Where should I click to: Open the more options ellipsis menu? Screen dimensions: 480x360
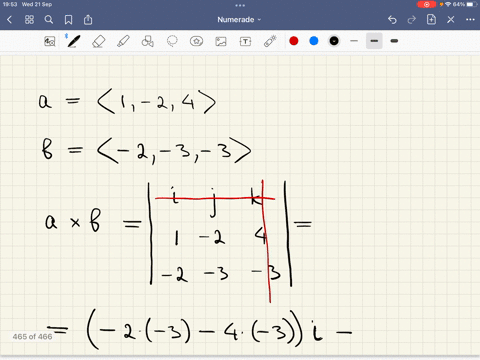click(470, 20)
